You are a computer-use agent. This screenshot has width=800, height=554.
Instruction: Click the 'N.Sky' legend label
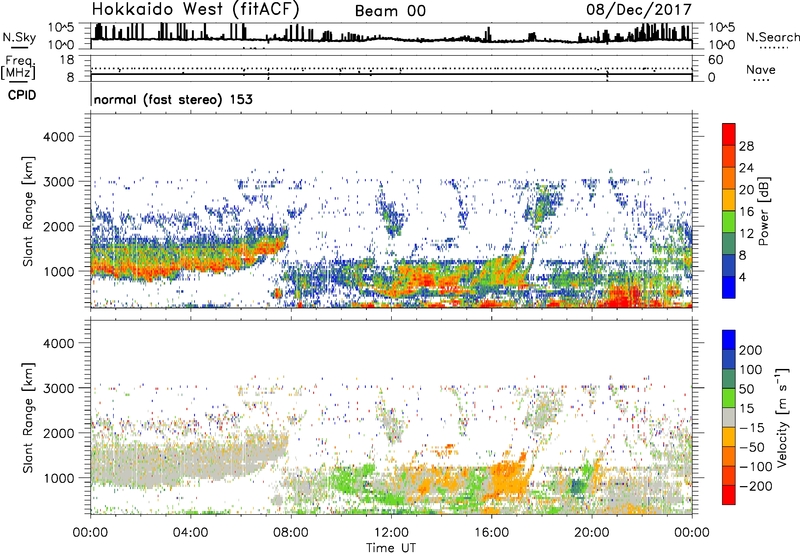point(19,37)
